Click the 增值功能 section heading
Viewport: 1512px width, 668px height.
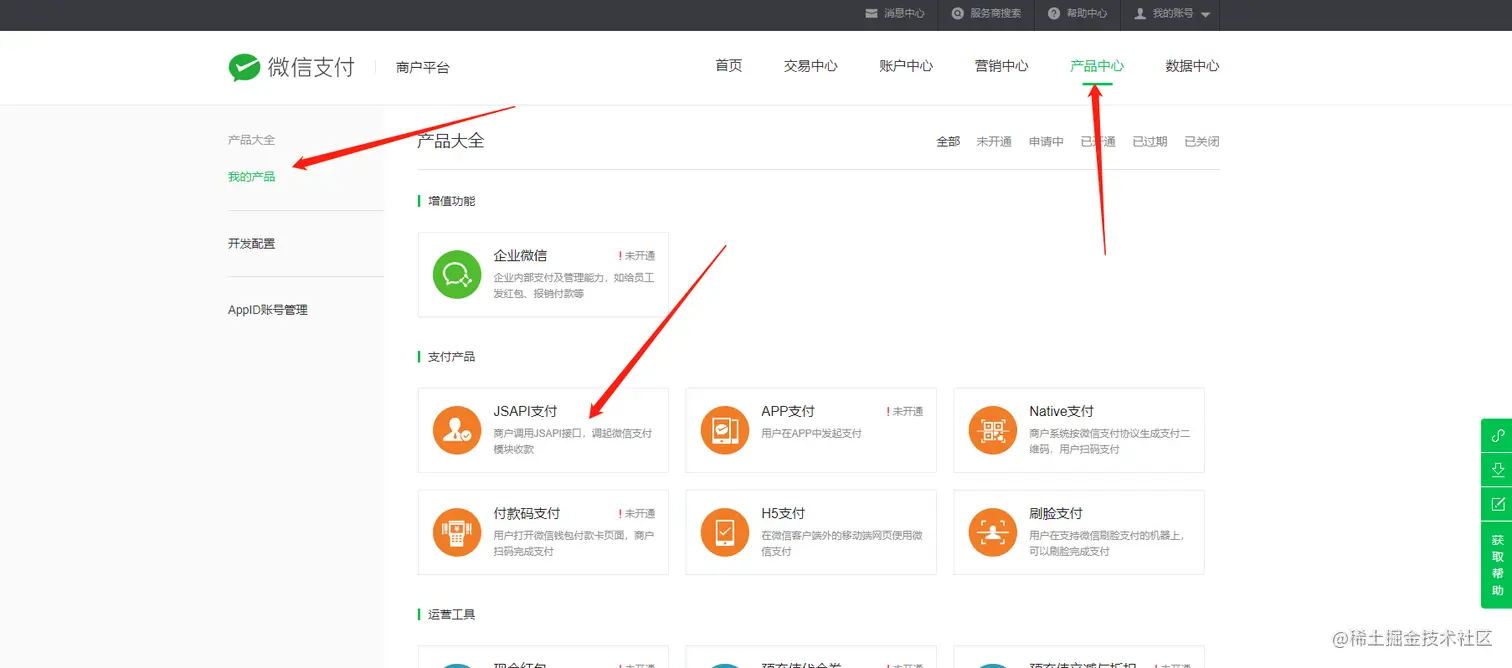click(x=451, y=201)
